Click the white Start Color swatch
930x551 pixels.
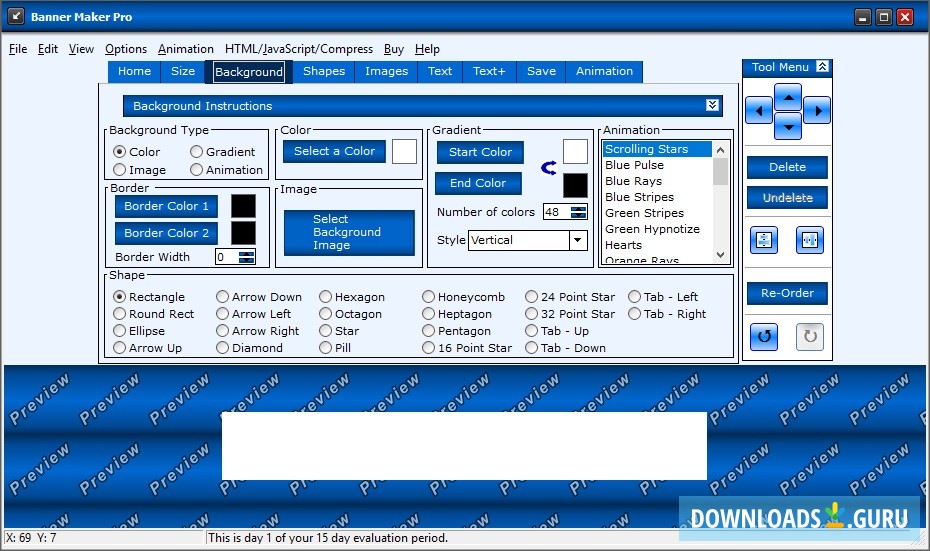pyautogui.click(x=575, y=151)
